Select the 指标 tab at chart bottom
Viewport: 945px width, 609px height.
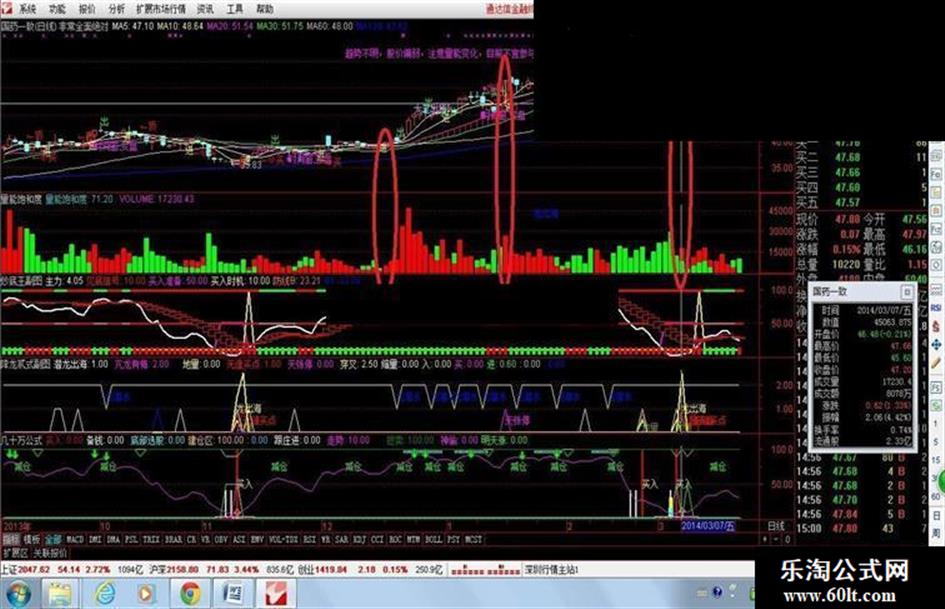11,540
